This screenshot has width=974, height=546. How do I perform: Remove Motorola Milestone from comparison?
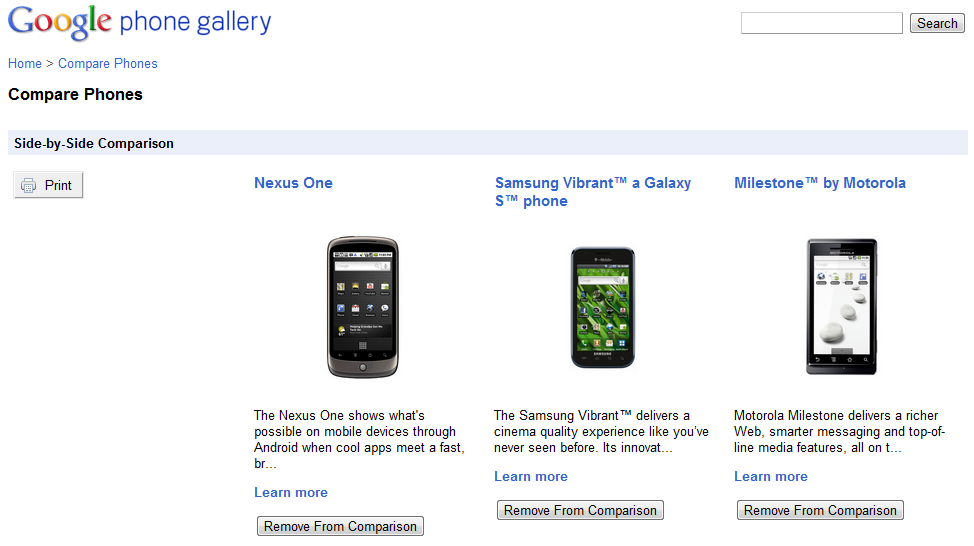[820, 510]
